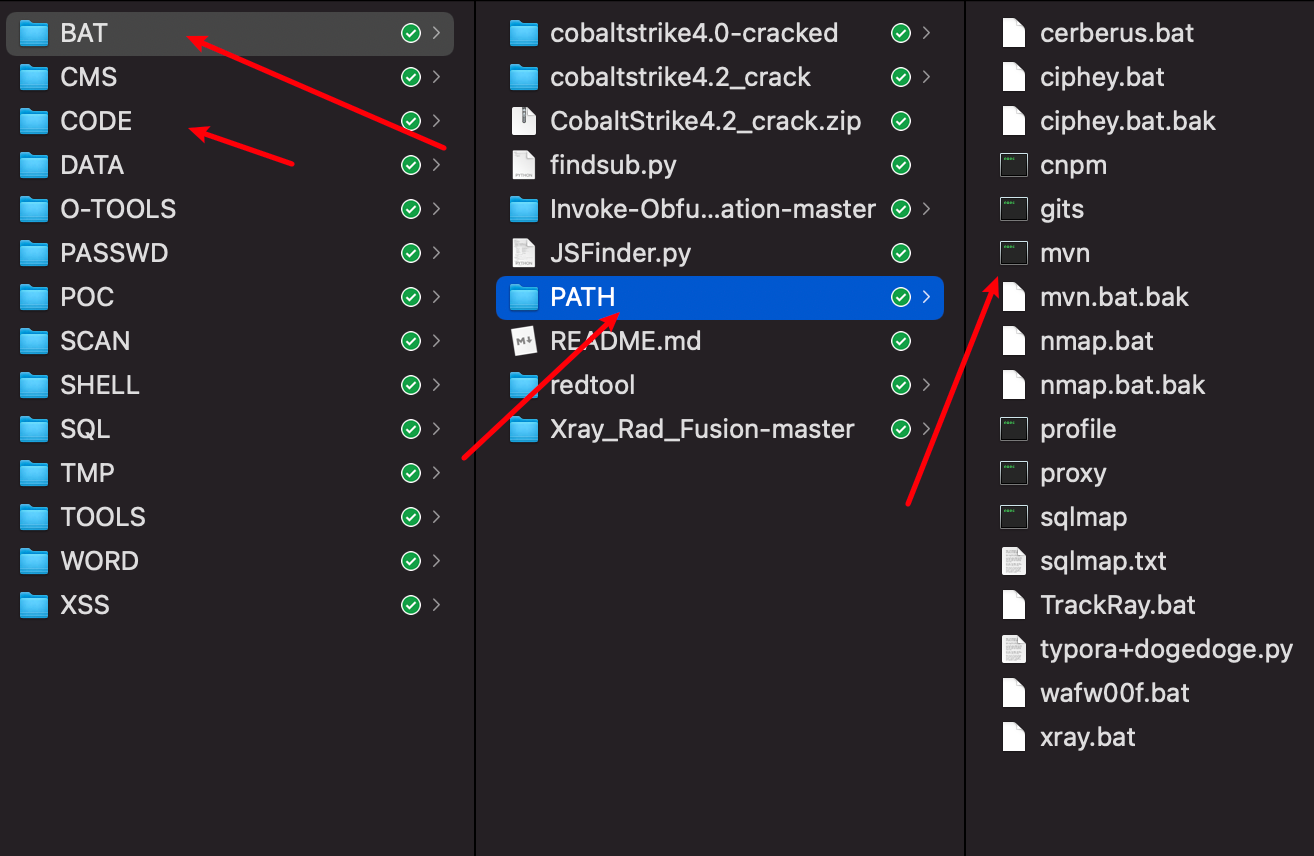
Task: Click the sqlmap executable icon
Action: tap(1014, 518)
